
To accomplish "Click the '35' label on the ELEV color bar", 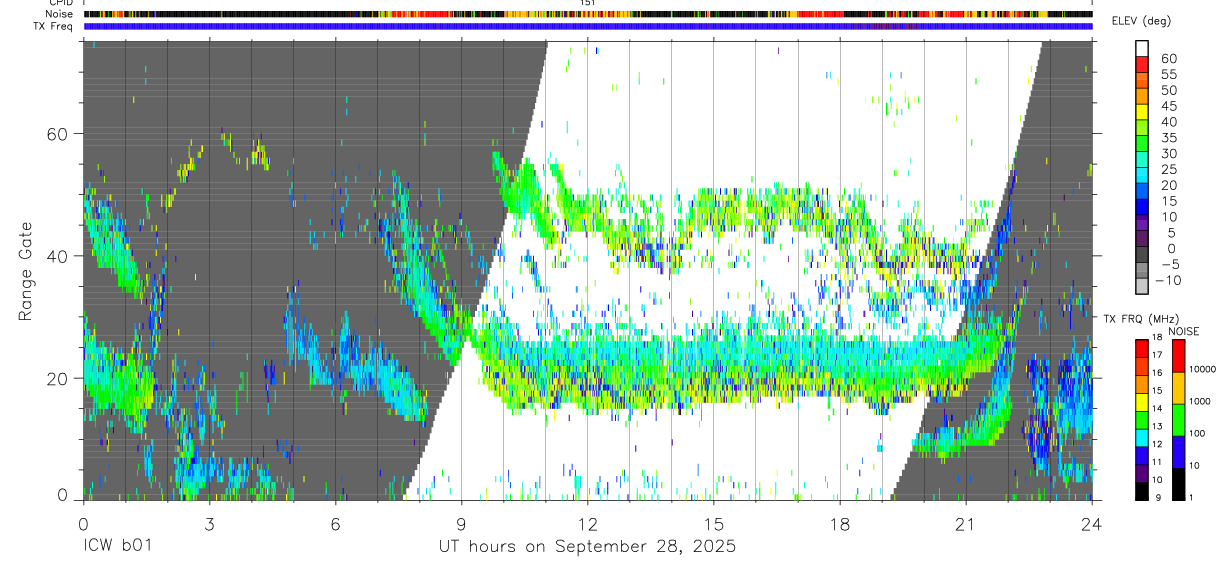I will (x=1167, y=138).
